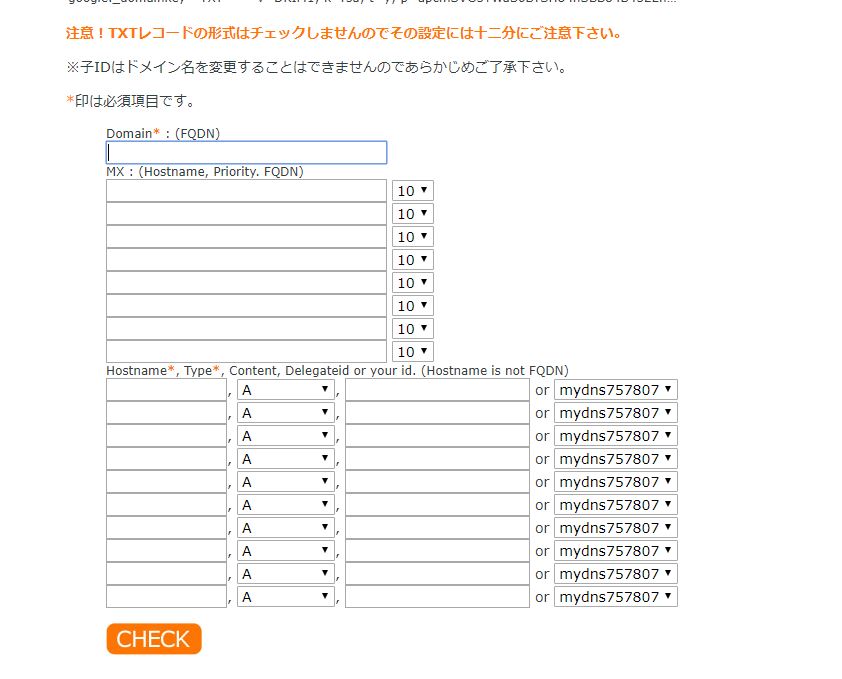Open the fourth MX priority dropdown
Image resolution: width=842 pixels, height=679 pixels.
[x=412, y=260]
